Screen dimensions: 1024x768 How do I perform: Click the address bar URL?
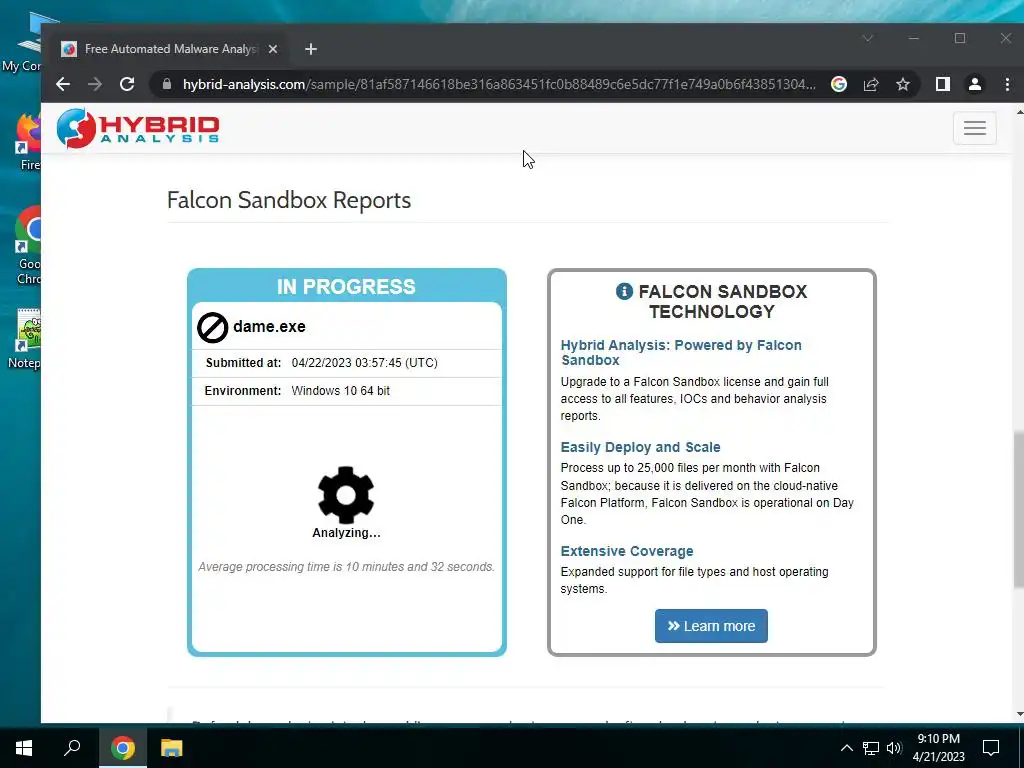click(499, 84)
